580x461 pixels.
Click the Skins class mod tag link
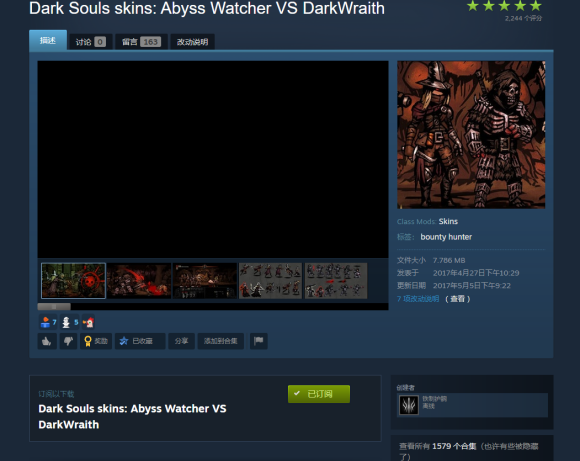tap(448, 221)
